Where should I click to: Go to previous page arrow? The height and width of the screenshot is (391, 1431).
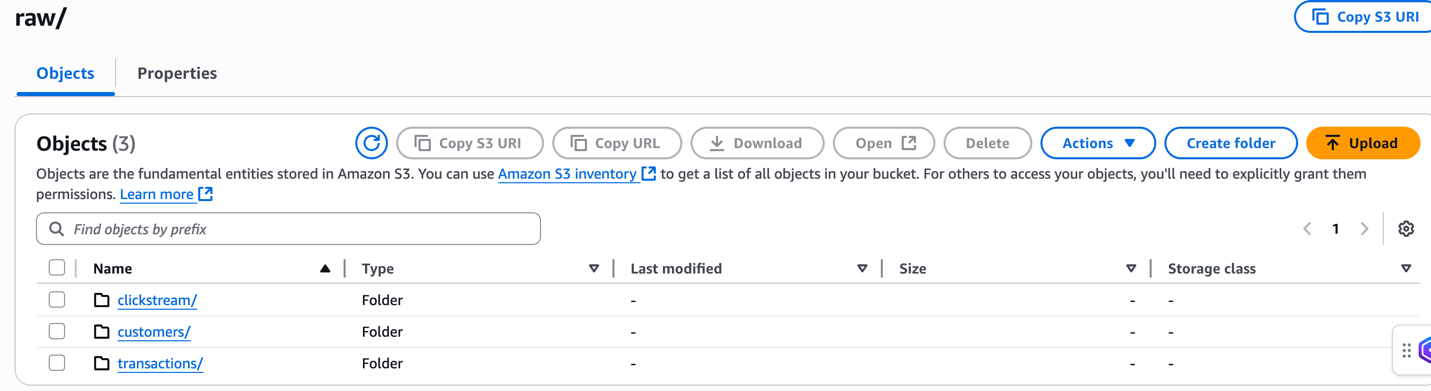tap(1307, 229)
